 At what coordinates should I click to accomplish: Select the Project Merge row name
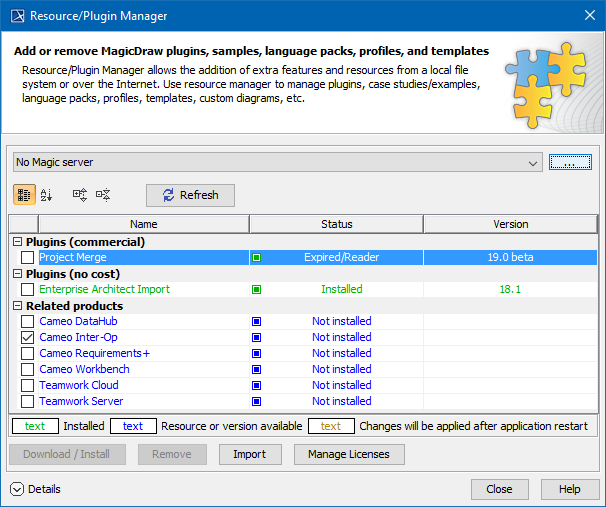pos(73,257)
